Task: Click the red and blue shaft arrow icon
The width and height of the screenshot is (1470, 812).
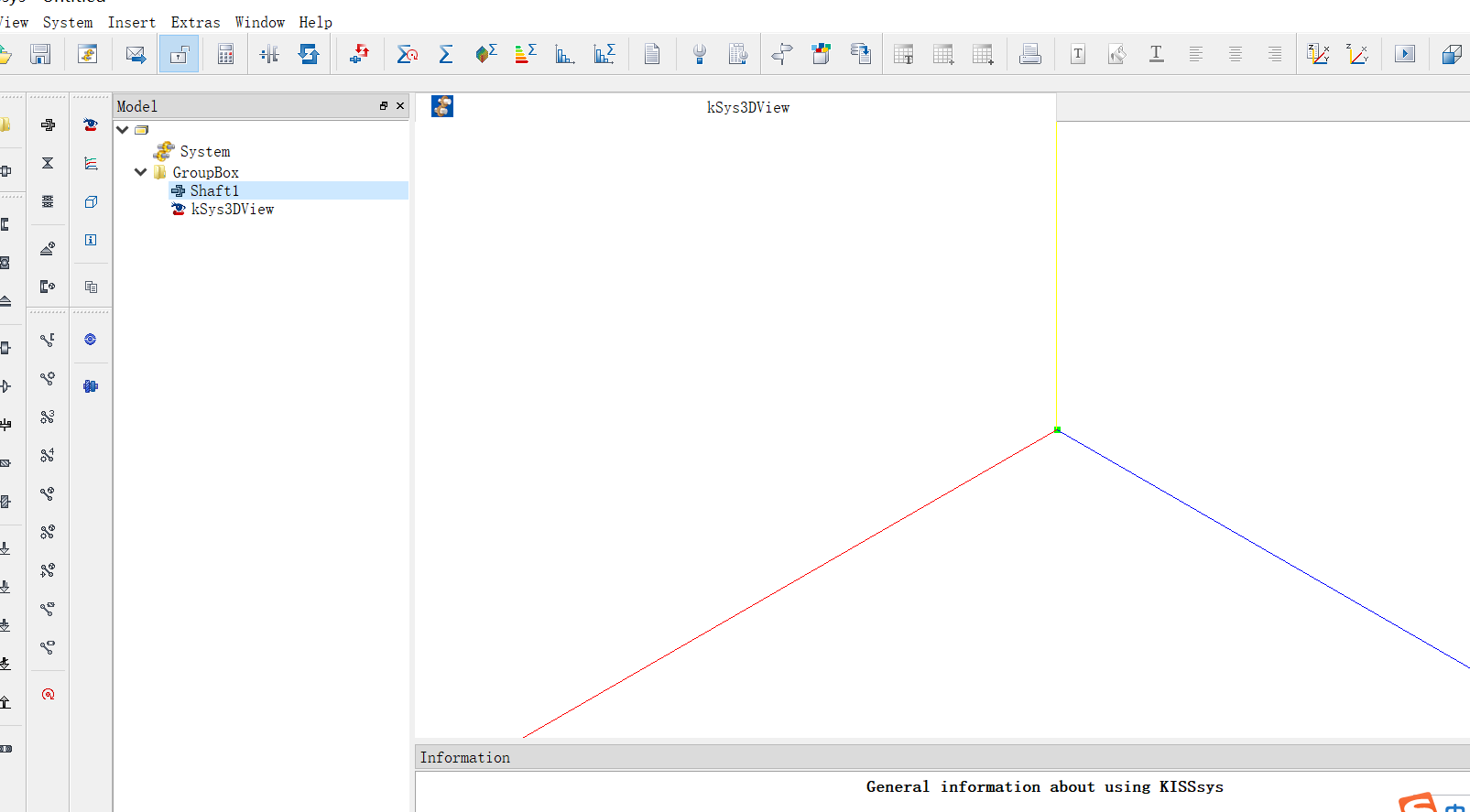Action: click(359, 54)
